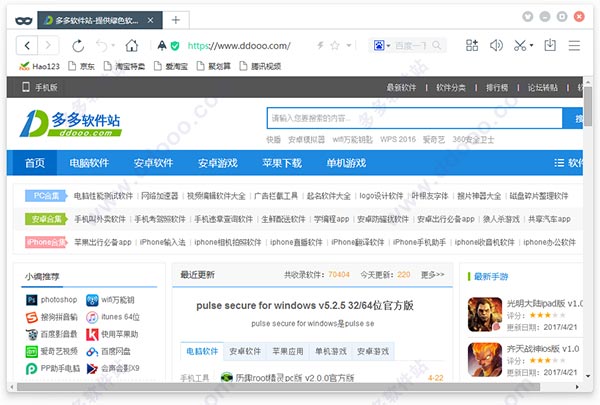600x405 pixels.
Task: Open the 百度影音 icon
Action: pyautogui.click(x=31, y=334)
